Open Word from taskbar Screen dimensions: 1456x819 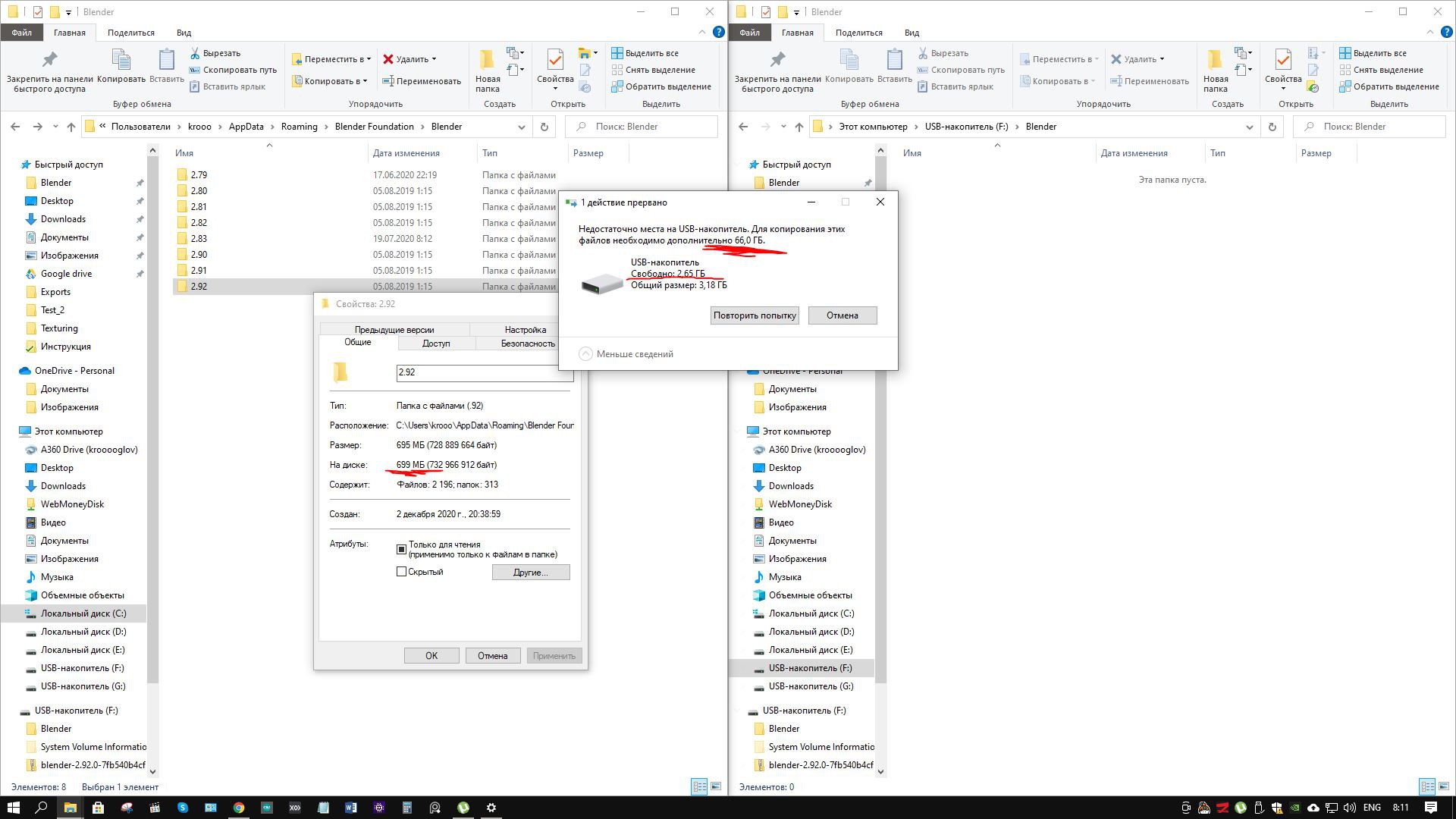click(350, 808)
